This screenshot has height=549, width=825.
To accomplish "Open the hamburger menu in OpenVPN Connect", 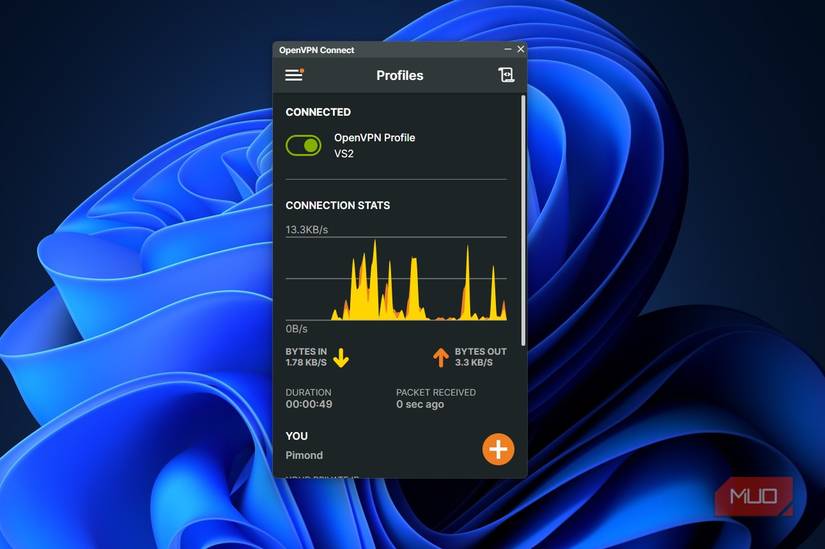I will (295, 75).
